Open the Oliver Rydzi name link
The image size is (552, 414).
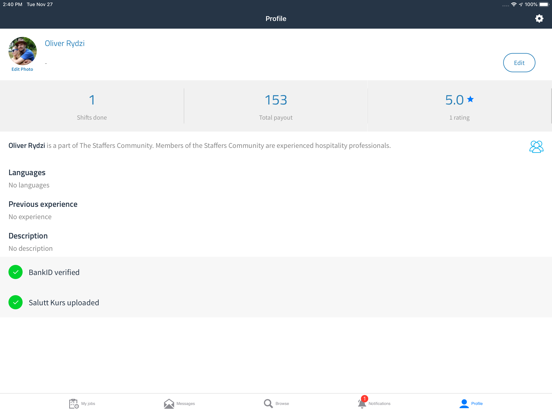click(64, 43)
